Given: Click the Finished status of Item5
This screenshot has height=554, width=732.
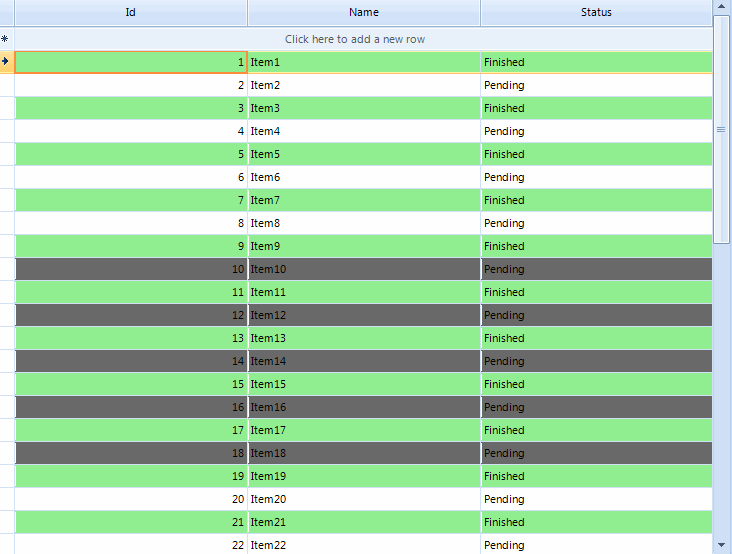Looking at the screenshot, I should (x=596, y=154).
